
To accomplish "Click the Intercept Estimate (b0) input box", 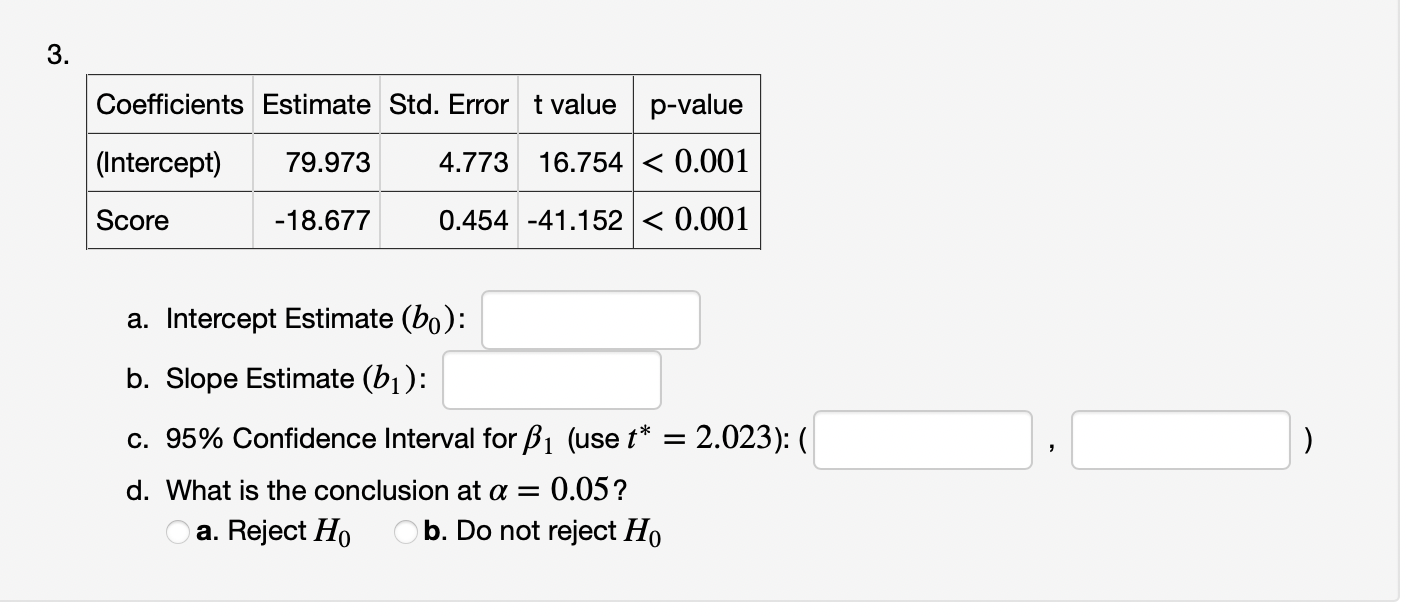I will click(591, 320).
